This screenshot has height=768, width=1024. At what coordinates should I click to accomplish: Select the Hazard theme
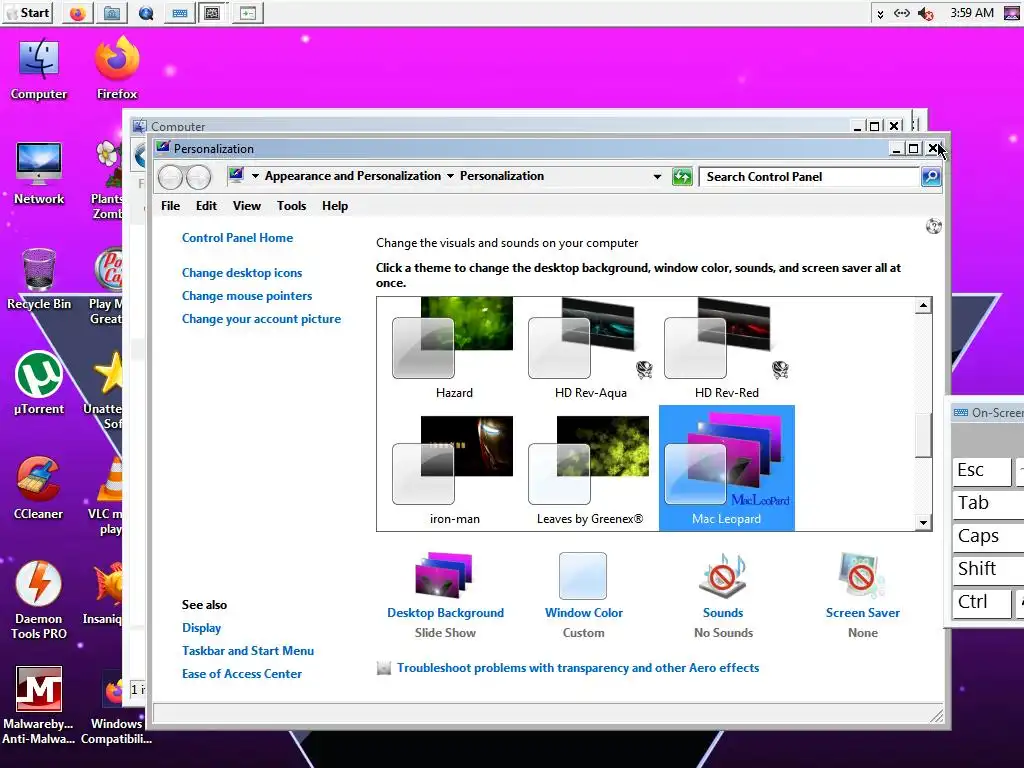pyautogui.click(x=453, y=348)
